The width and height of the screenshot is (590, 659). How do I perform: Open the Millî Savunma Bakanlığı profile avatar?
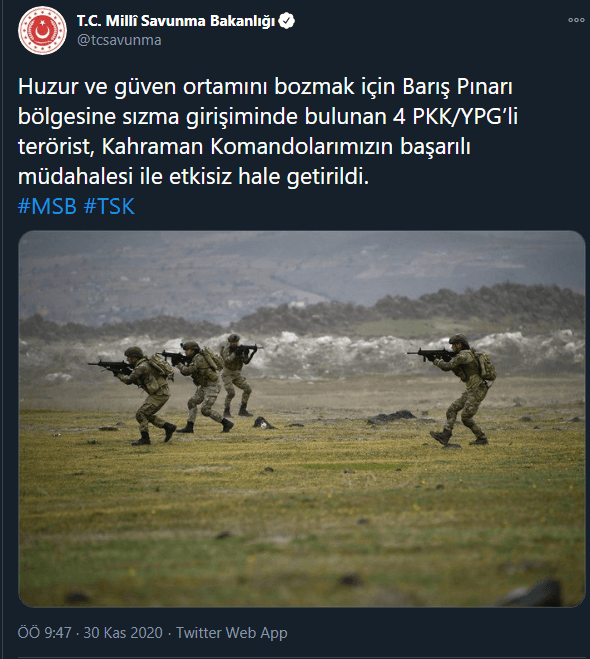tap(42, 30)
